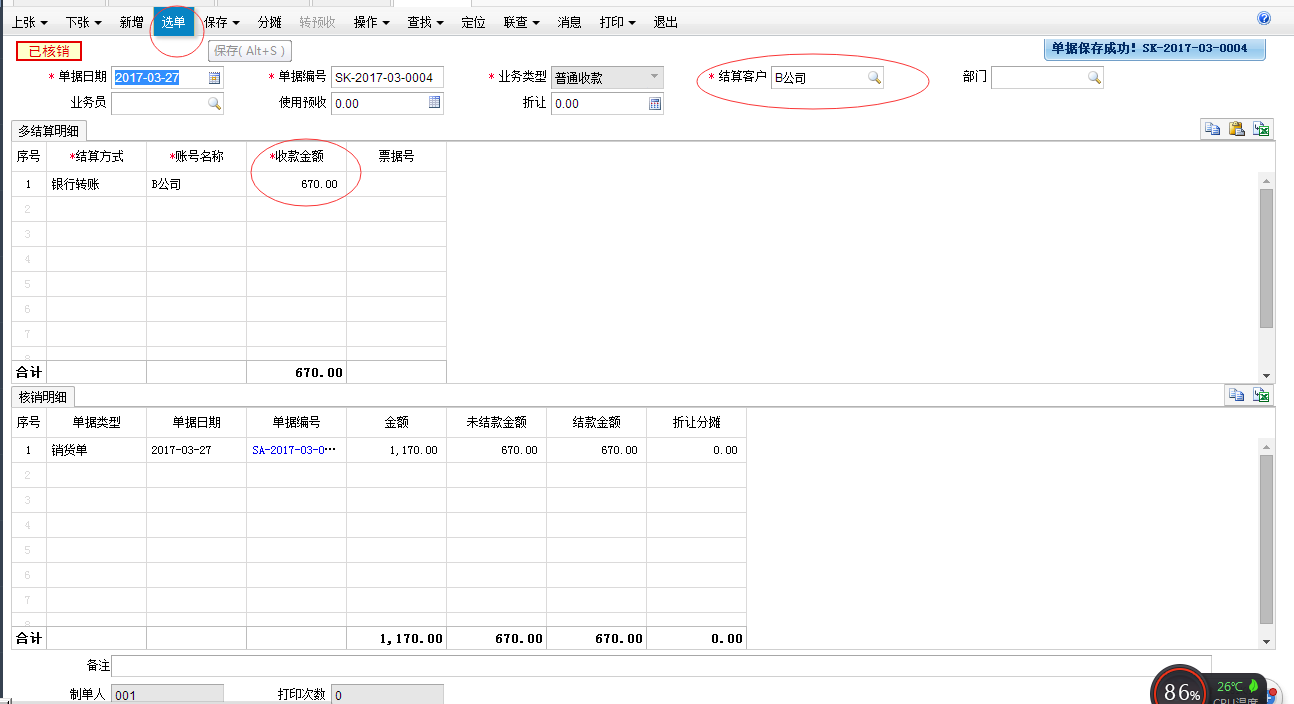The width and height of the screenshot is (1294, 704).
Task: Open the calculator icon in 折让 field
Action: click(655, 103)
